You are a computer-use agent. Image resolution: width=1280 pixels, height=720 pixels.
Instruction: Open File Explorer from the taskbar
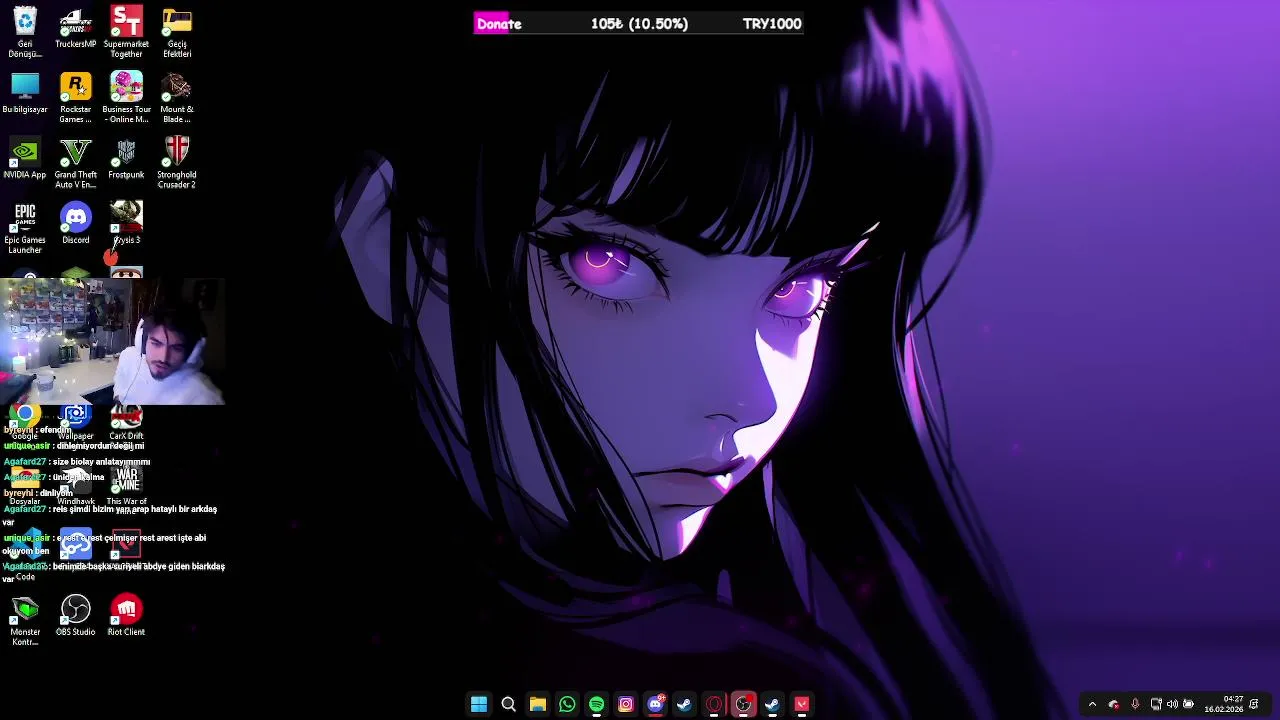point(537,704)
